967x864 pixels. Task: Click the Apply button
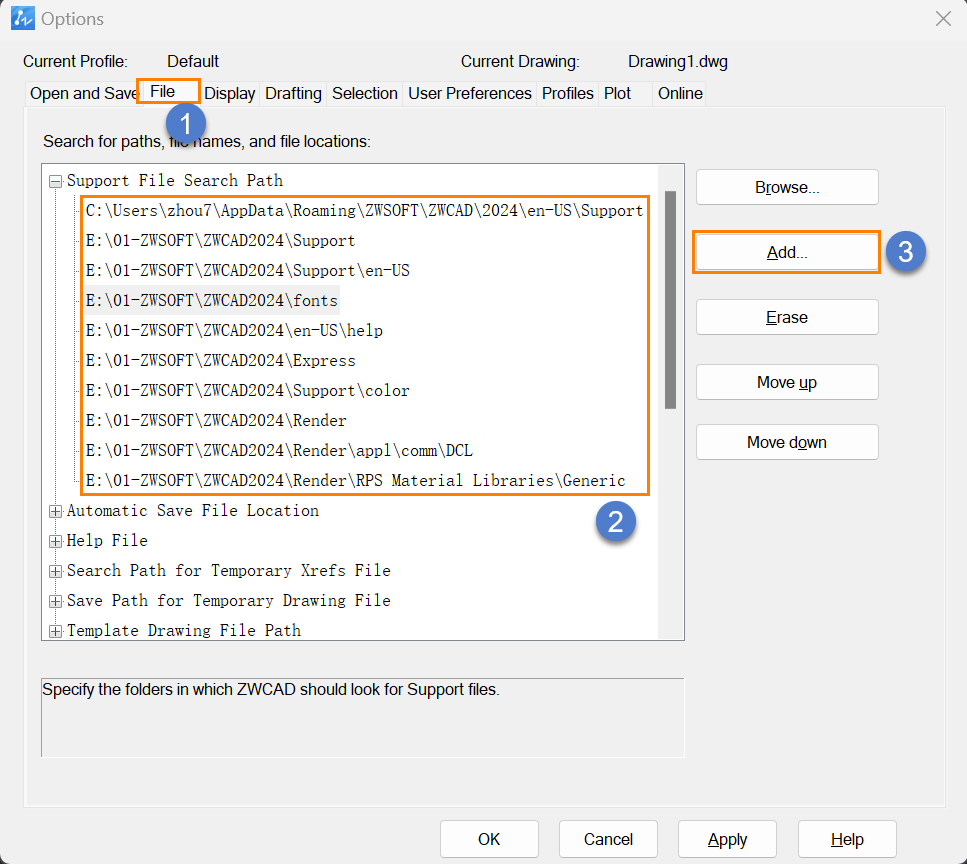coord(727,839)
